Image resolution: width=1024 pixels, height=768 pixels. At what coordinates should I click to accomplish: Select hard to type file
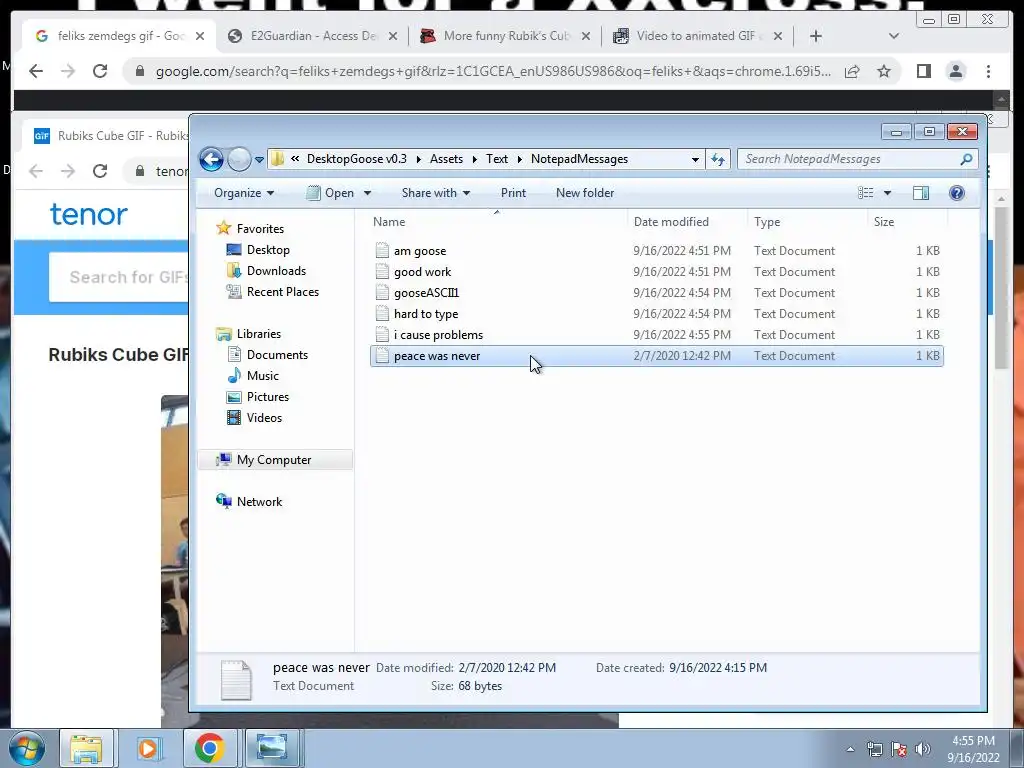coord(656,313)
